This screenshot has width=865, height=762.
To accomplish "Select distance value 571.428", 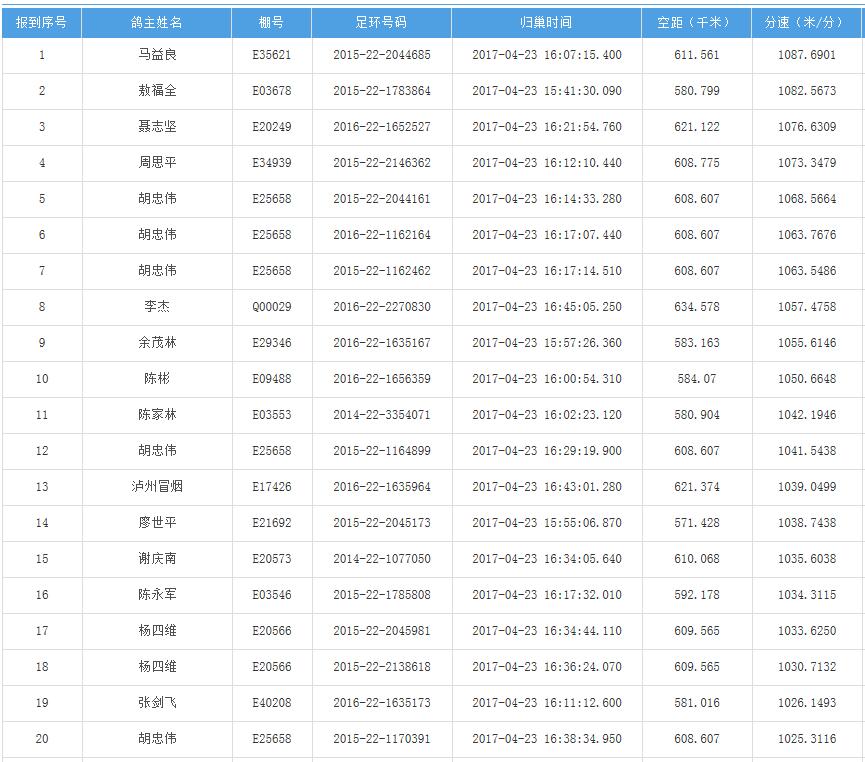I will [x=696, y=523].
